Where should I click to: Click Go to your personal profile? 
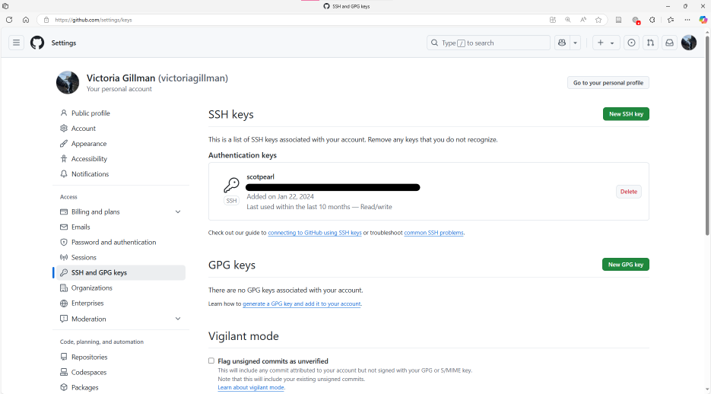[608, 83]
